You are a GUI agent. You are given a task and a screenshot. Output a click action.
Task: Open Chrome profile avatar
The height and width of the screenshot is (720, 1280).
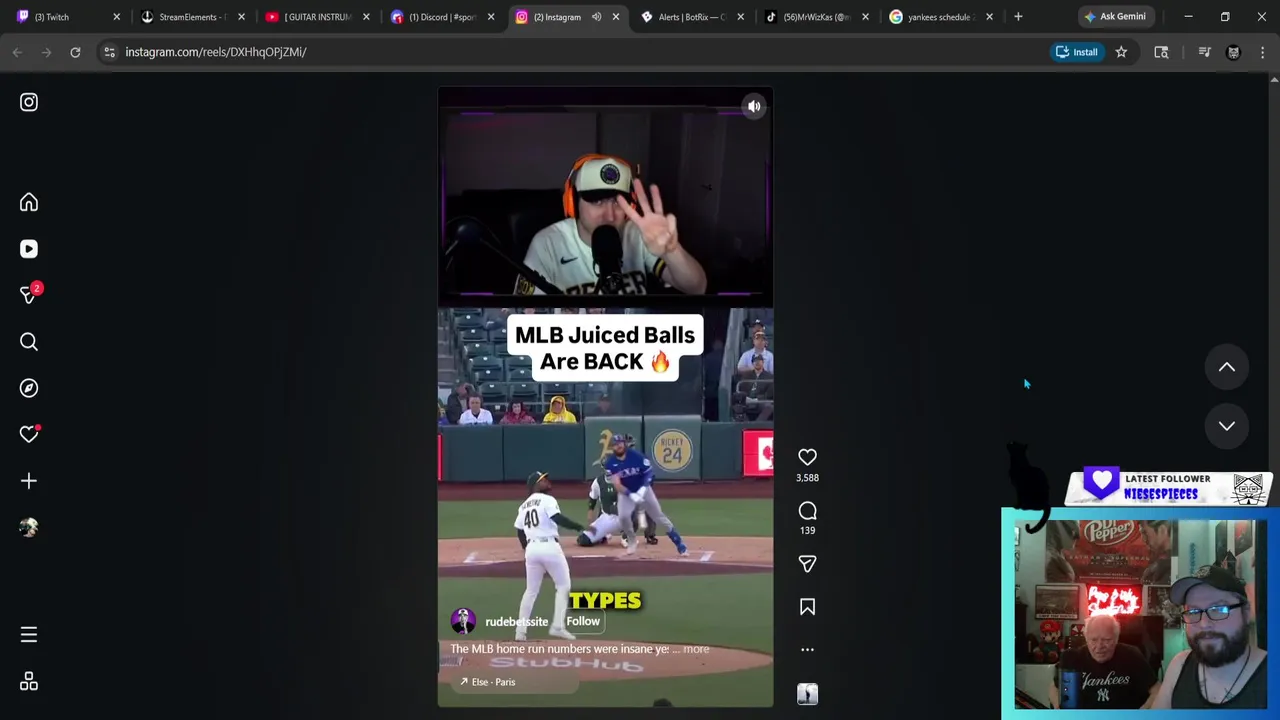click(x=1233, y=52)
